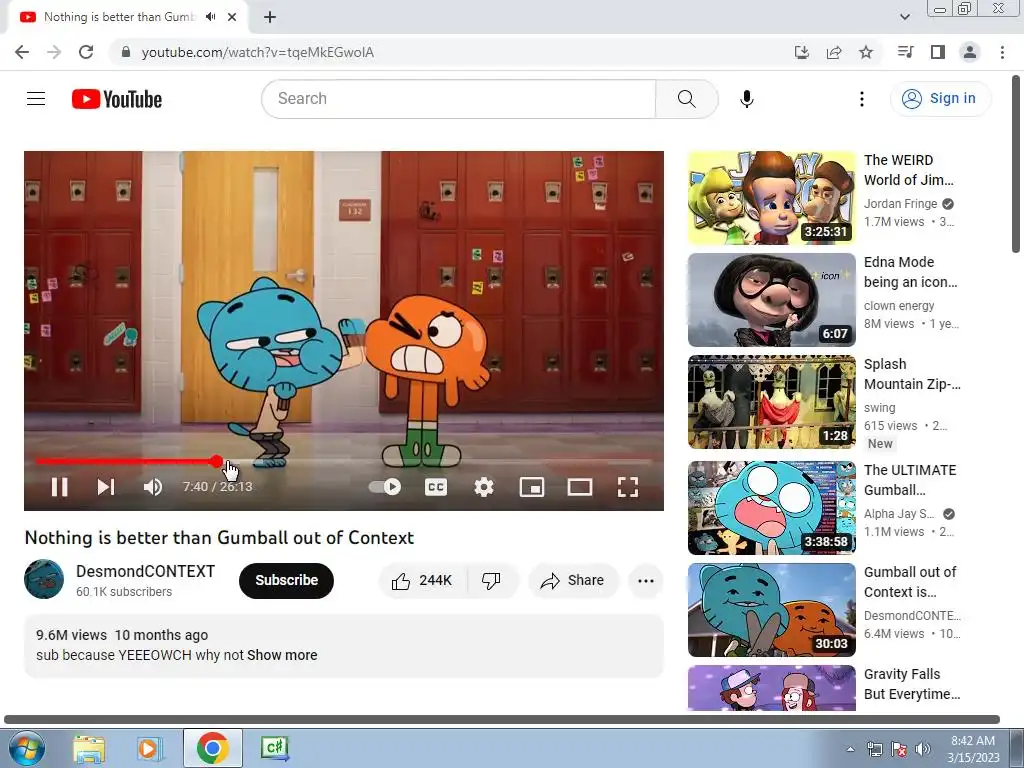1024x768 pixels.
Task: Skip to the next video
Action: pyautogui.click(x=106, y=487)
